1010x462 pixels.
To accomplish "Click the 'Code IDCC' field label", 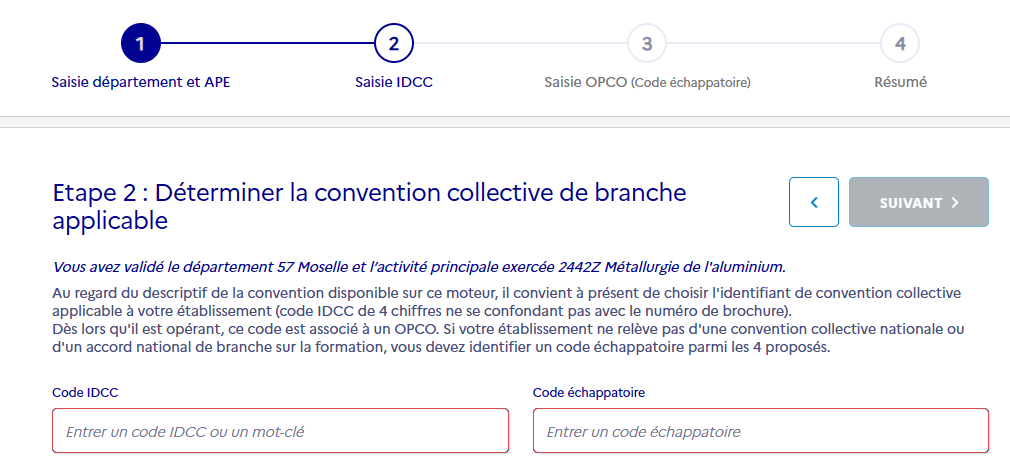I will coord(85,393).
